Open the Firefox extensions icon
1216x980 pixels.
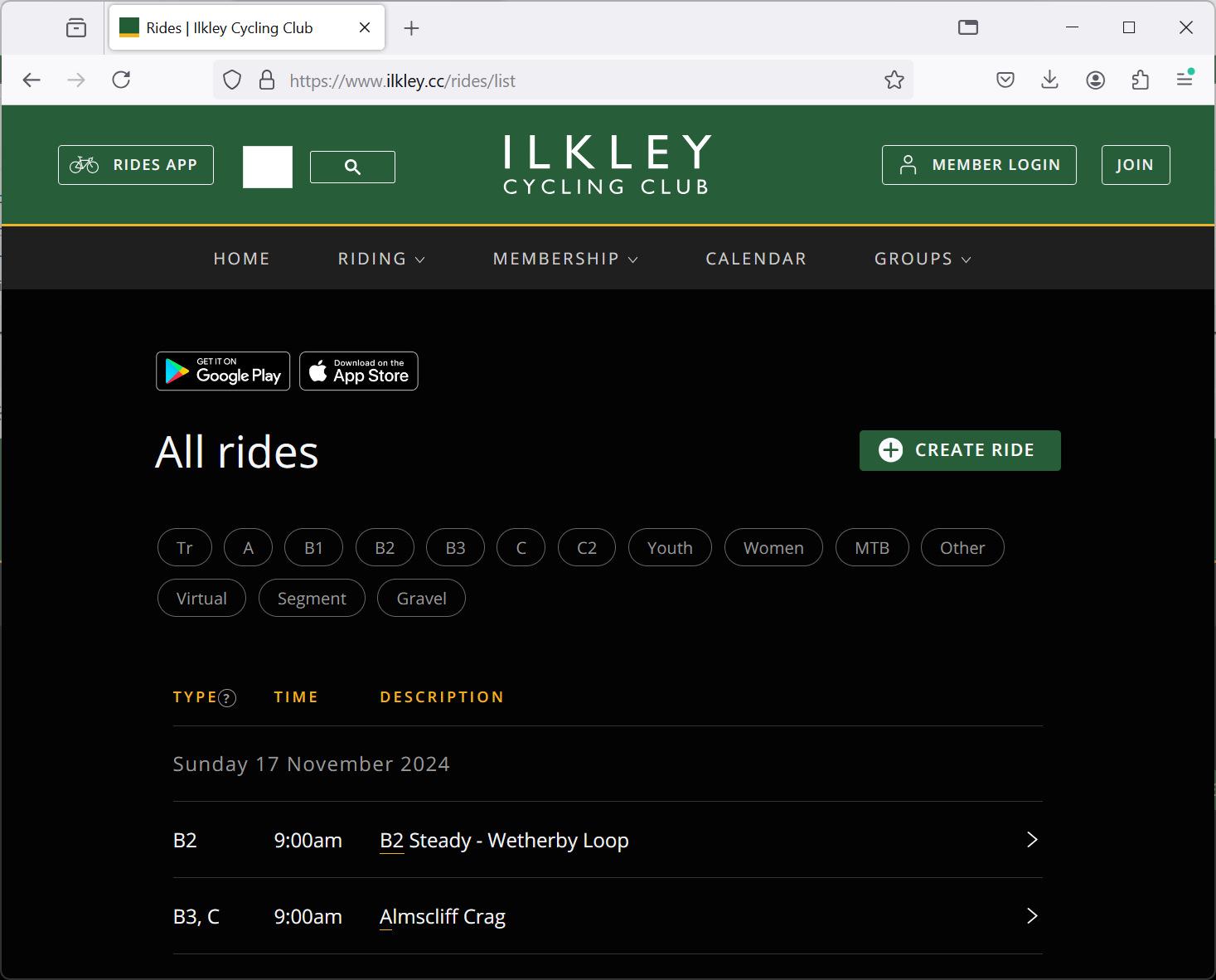tap(1140, 80)
